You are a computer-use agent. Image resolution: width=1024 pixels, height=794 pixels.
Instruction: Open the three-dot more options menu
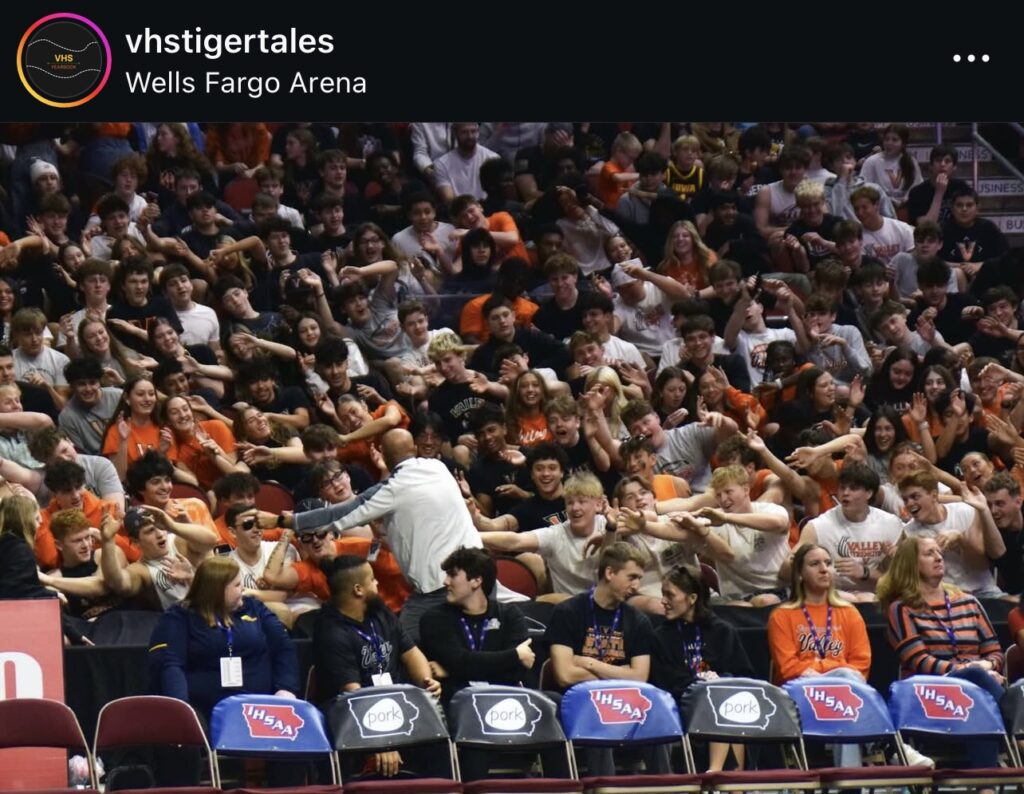coord(970,58)
